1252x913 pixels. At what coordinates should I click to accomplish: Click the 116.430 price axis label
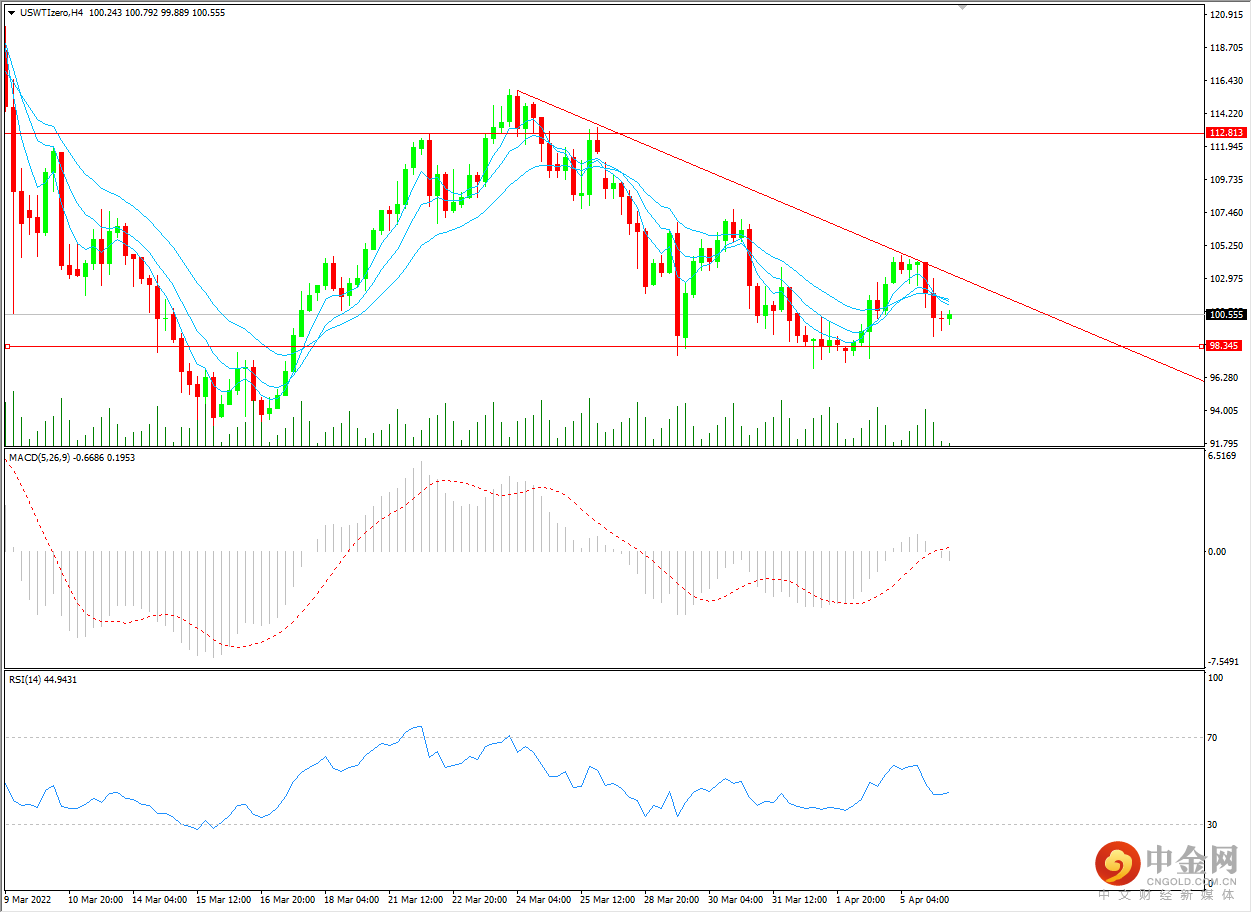1225,81
